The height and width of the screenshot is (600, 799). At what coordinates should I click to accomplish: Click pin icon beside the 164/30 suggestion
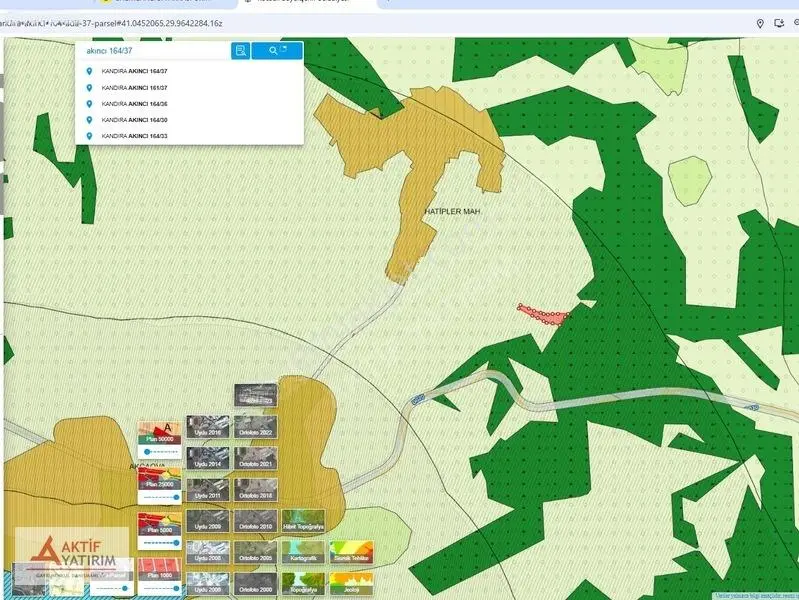pos(89,120)
